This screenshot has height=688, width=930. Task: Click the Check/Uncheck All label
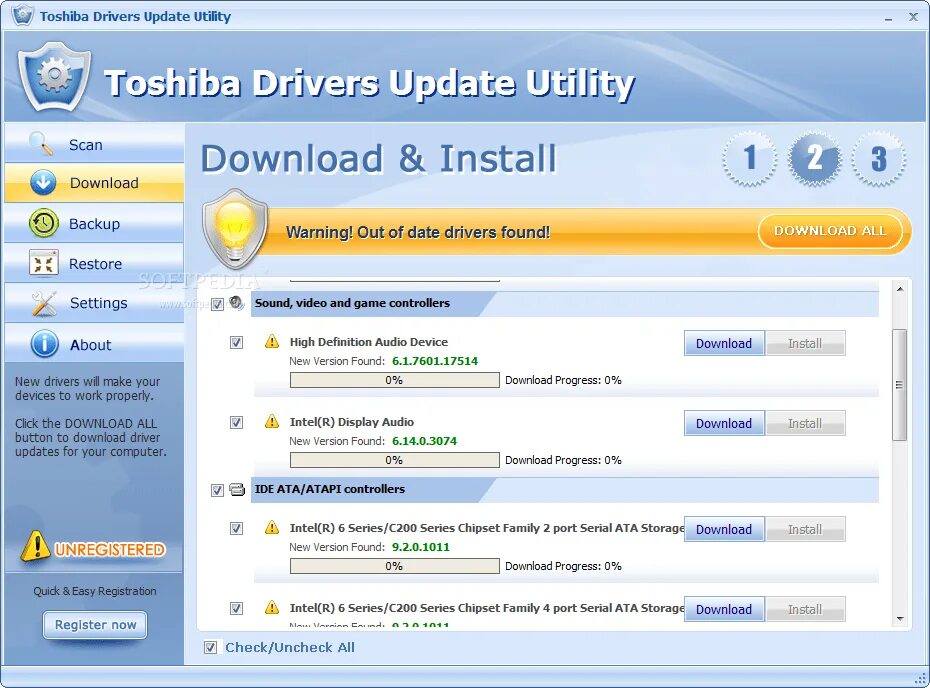(290, 647)
